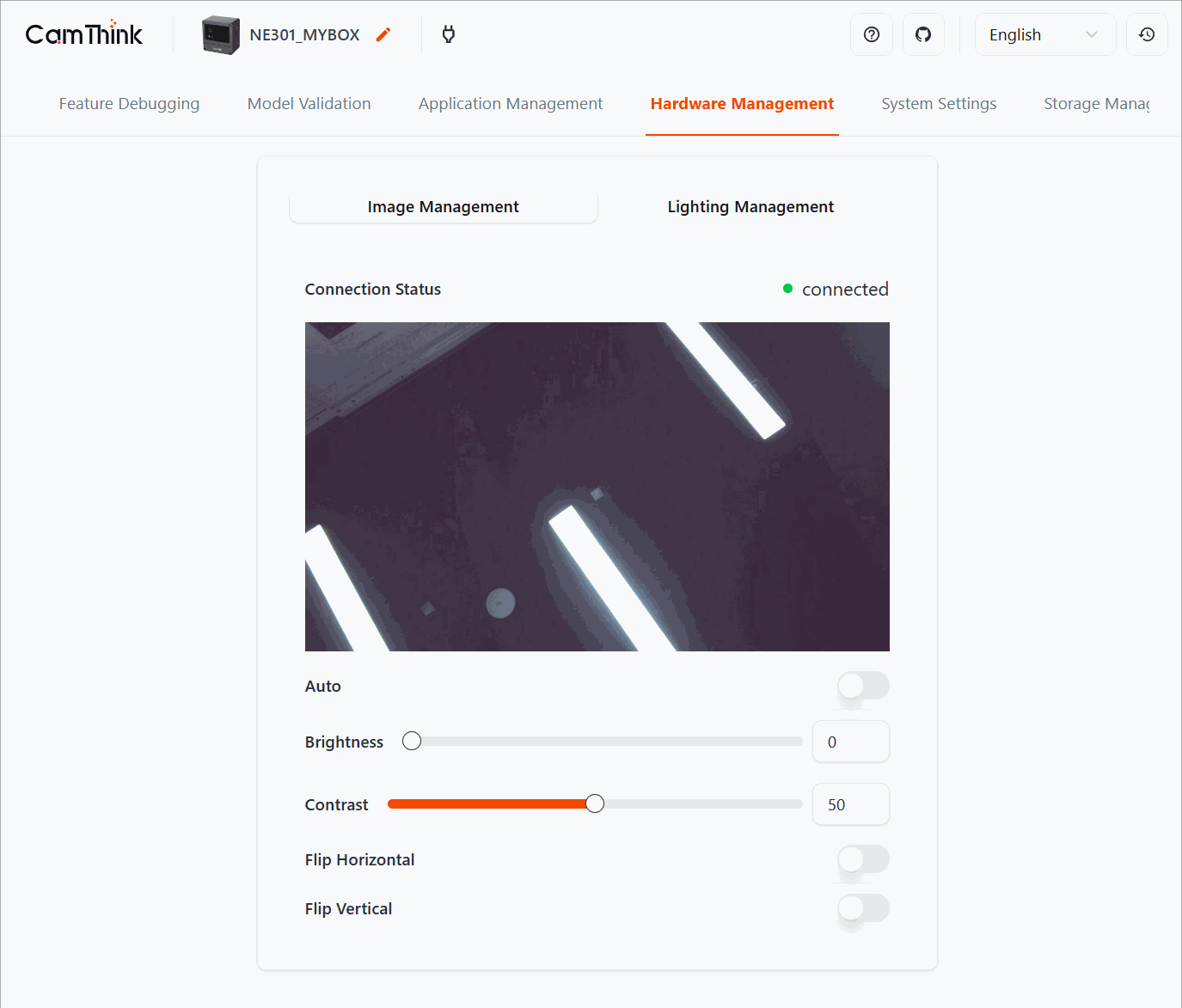Click the history/restore icon top right
The image size is (1182, 1008).
tap(1147, 34)
